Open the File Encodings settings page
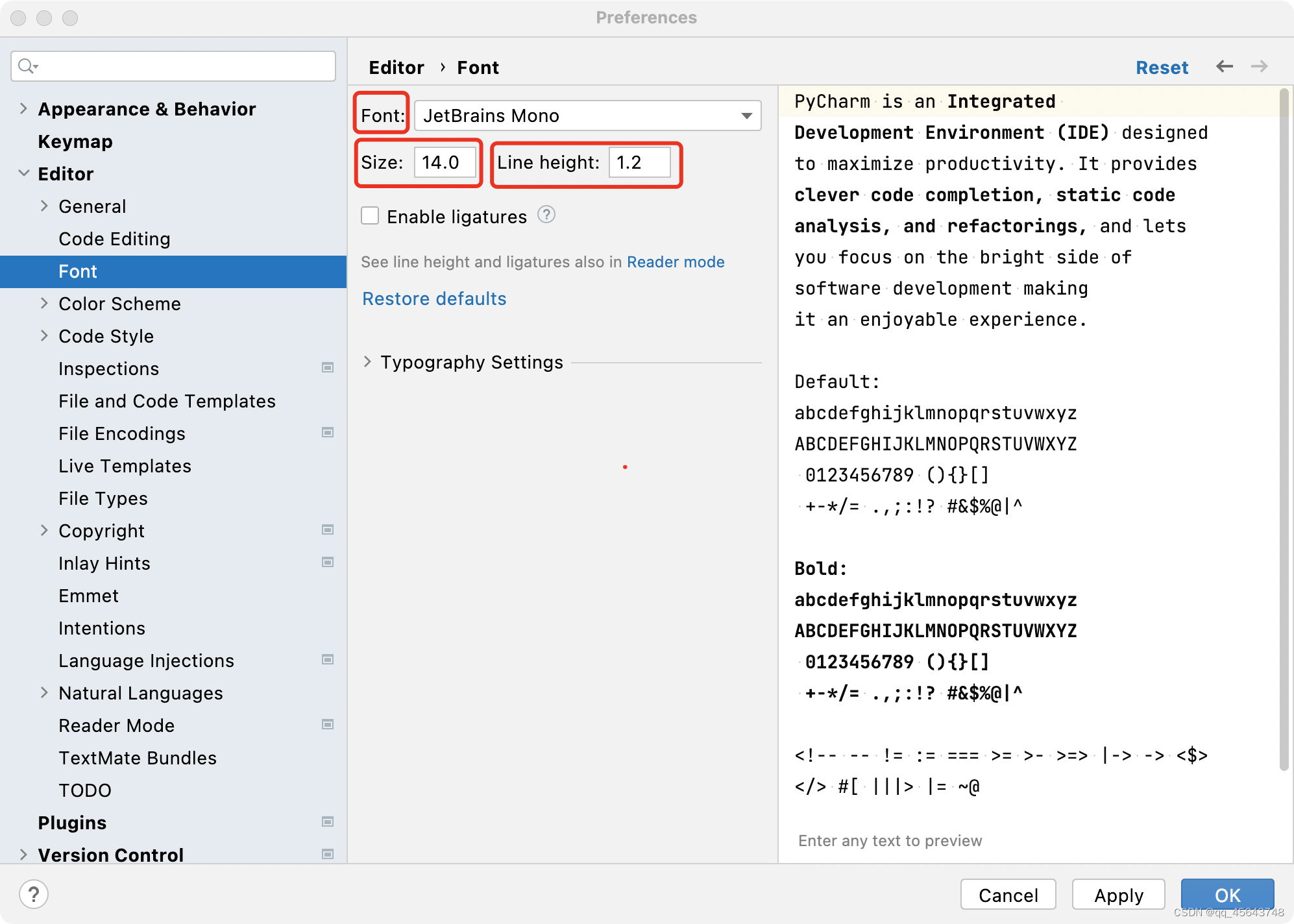Viewport: 1294px width, 924px height. click(122, 433)
